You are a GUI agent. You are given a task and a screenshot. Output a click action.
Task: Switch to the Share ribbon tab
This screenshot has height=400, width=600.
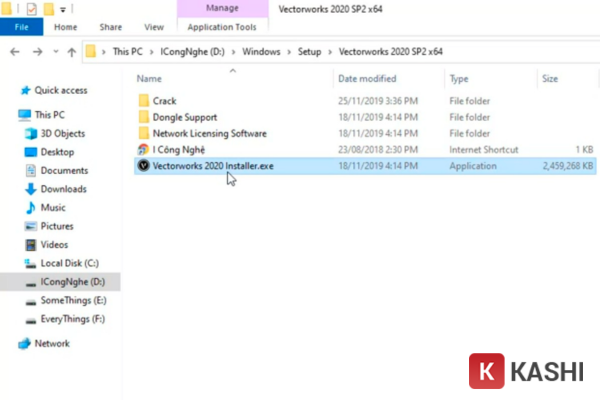click(x=111, y=27)
